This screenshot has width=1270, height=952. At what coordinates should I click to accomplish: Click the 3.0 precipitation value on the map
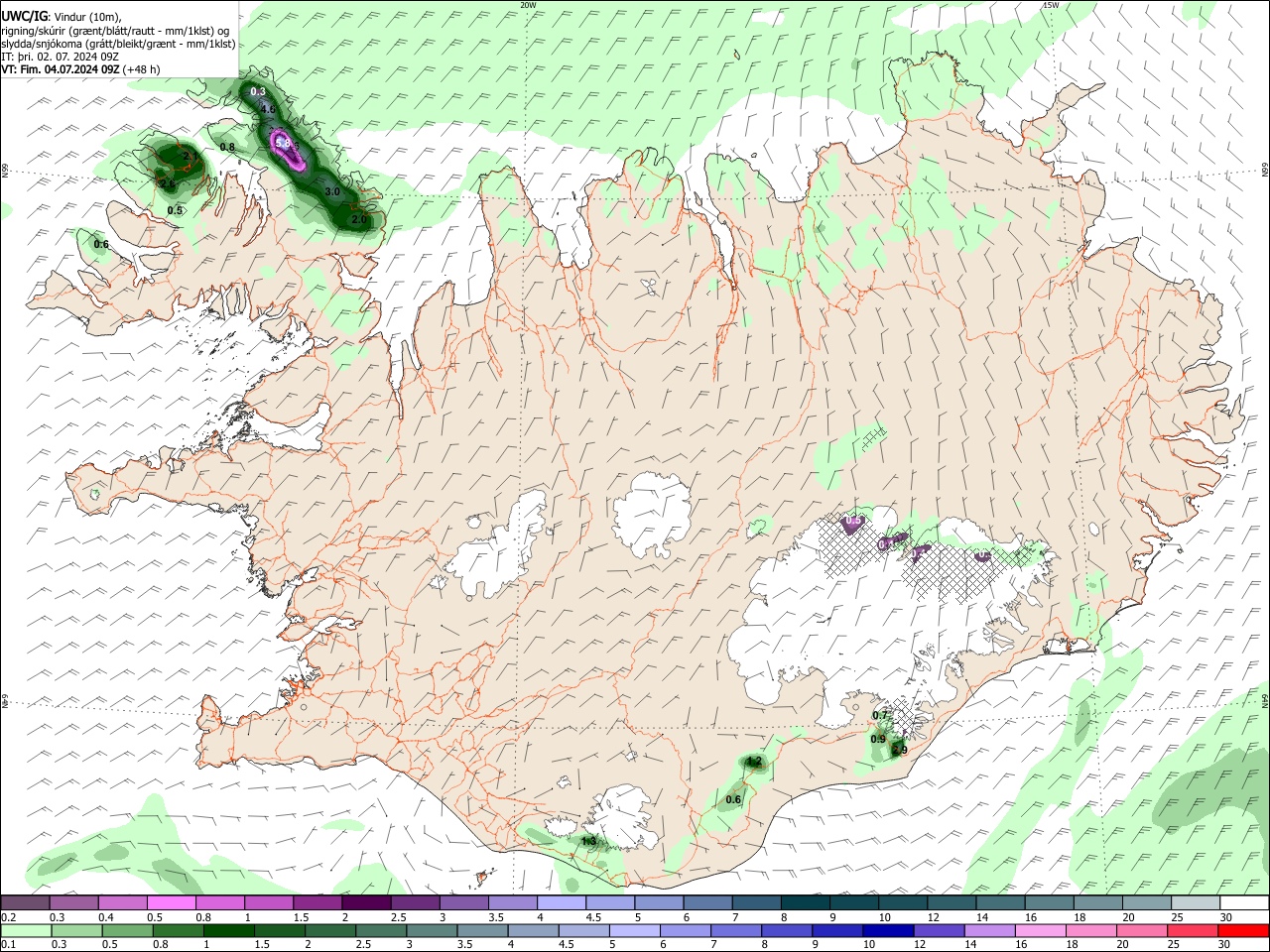[x=332, y=191]
